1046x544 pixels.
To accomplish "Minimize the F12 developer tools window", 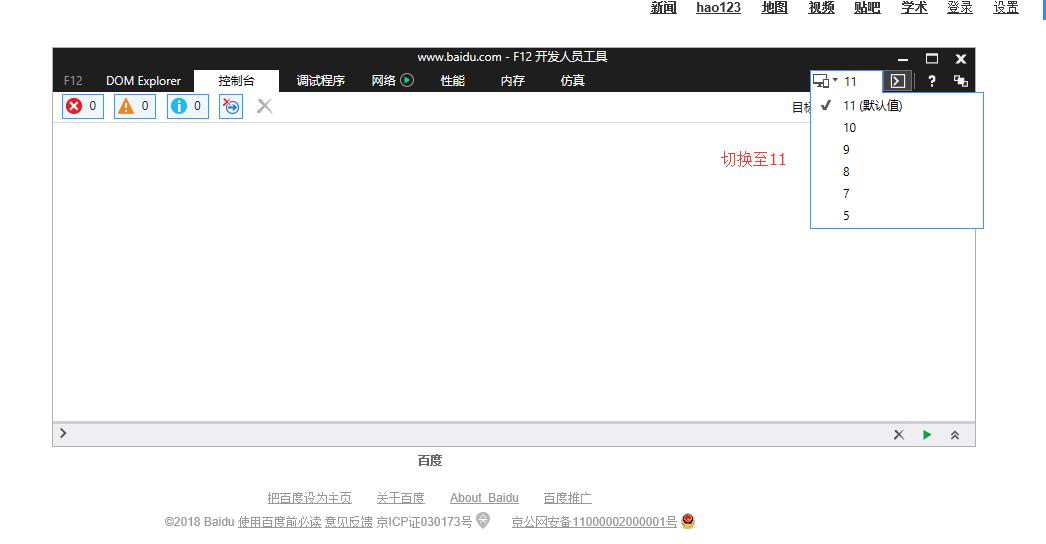I will [903, 59].
